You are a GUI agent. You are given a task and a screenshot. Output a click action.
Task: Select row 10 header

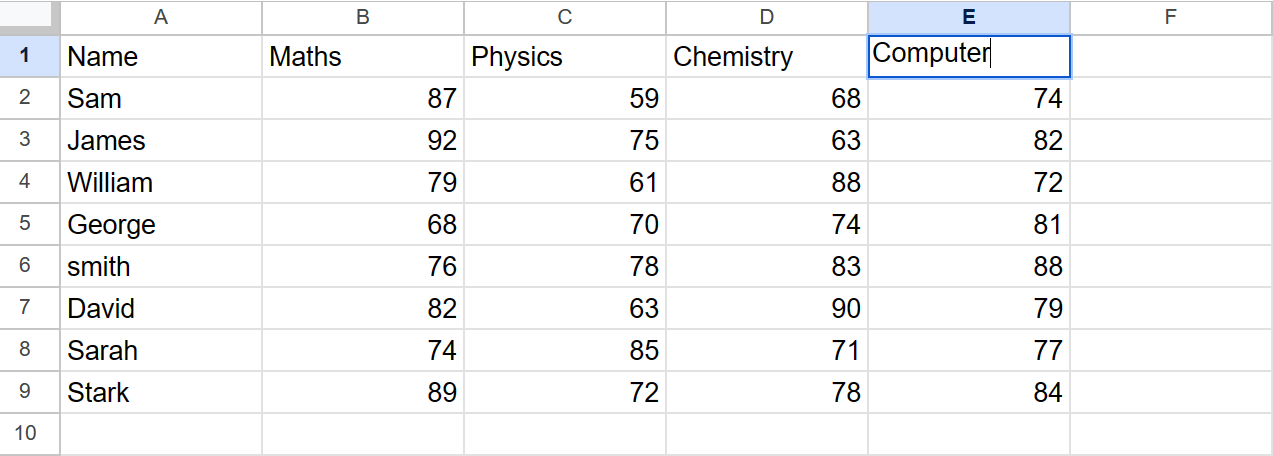[30, 434]
